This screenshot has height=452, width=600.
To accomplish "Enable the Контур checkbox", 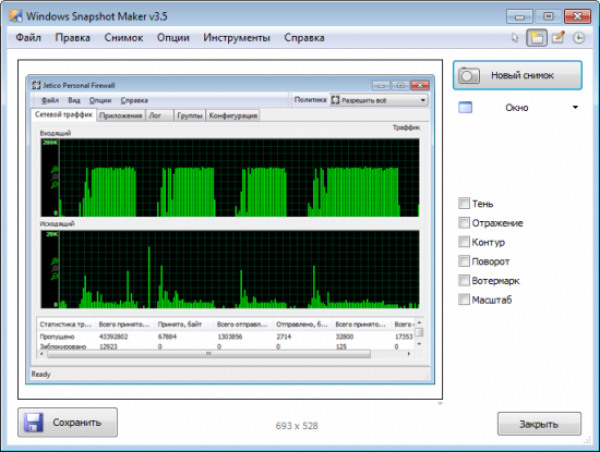I will coord(464,242).
